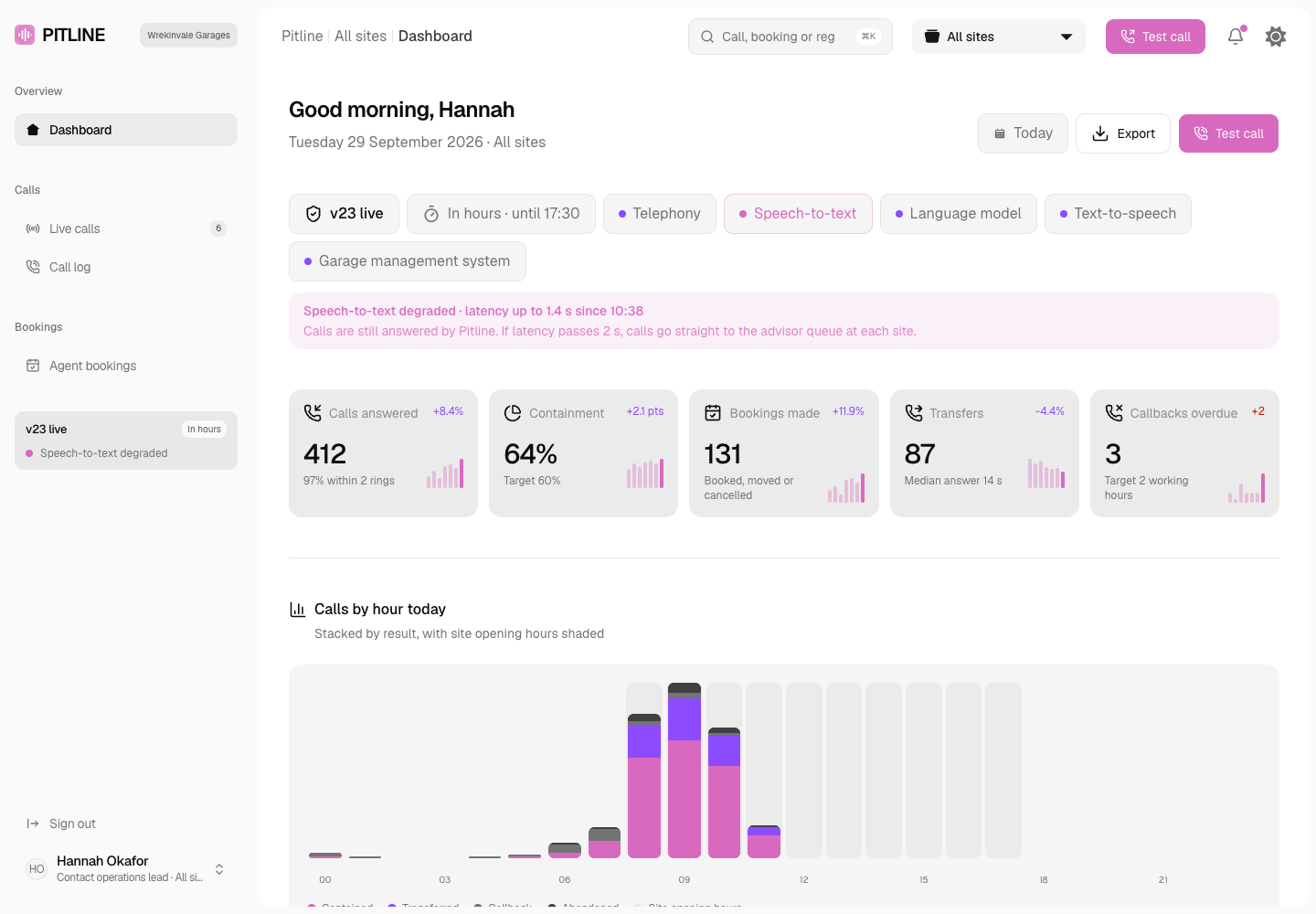Click the timer icon on In hours chip
This screenshot has height=914, width=1316.
(x=431, y=214)
